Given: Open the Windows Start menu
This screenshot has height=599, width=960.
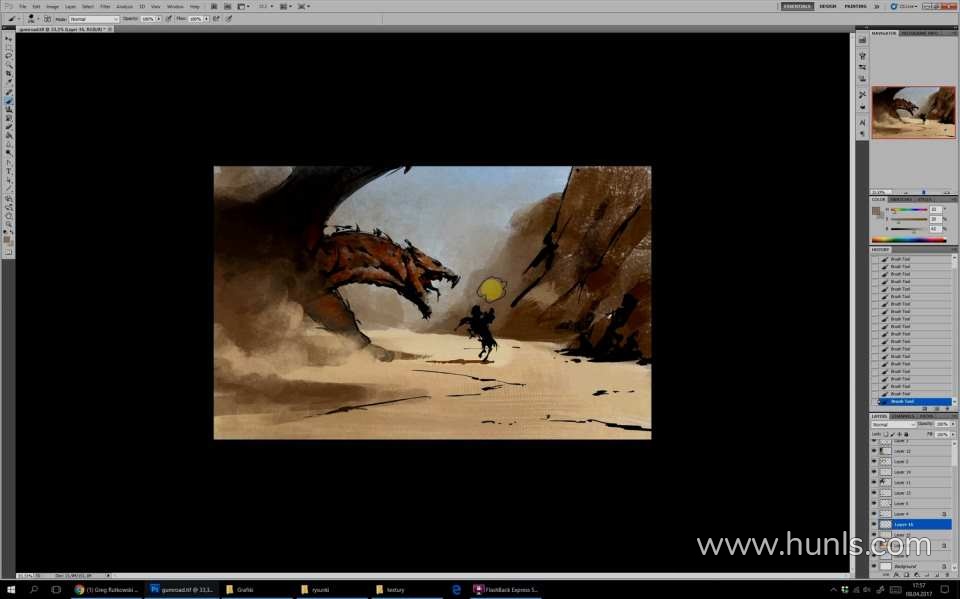Looking at the screenshot, I should click(10, 590).
